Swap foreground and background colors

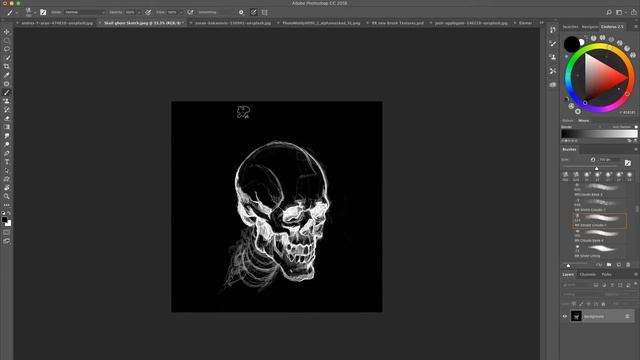tap(9, 213)
